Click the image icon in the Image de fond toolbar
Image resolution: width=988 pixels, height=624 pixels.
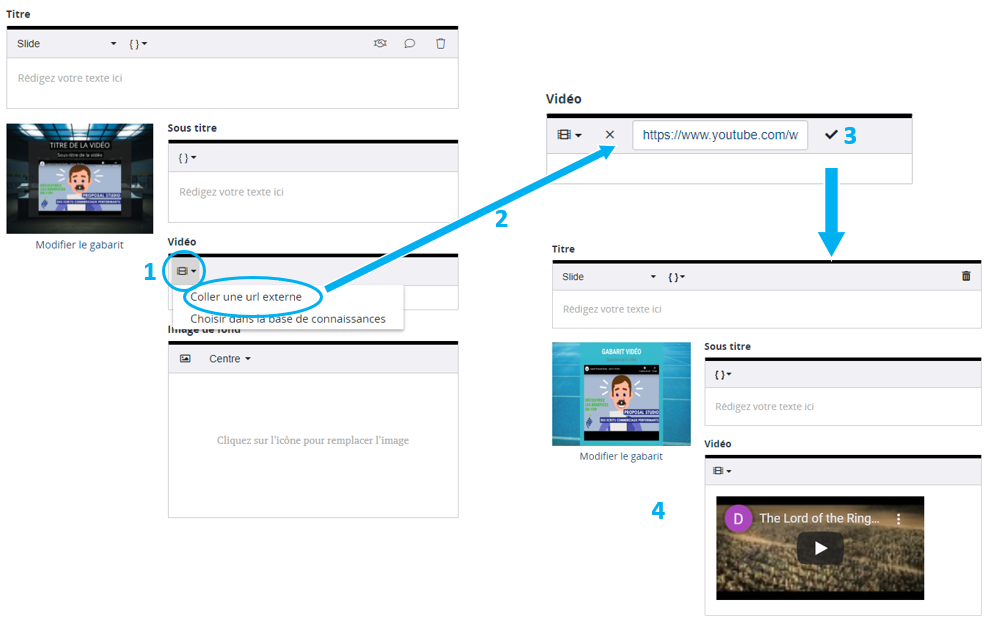point(185,359)
